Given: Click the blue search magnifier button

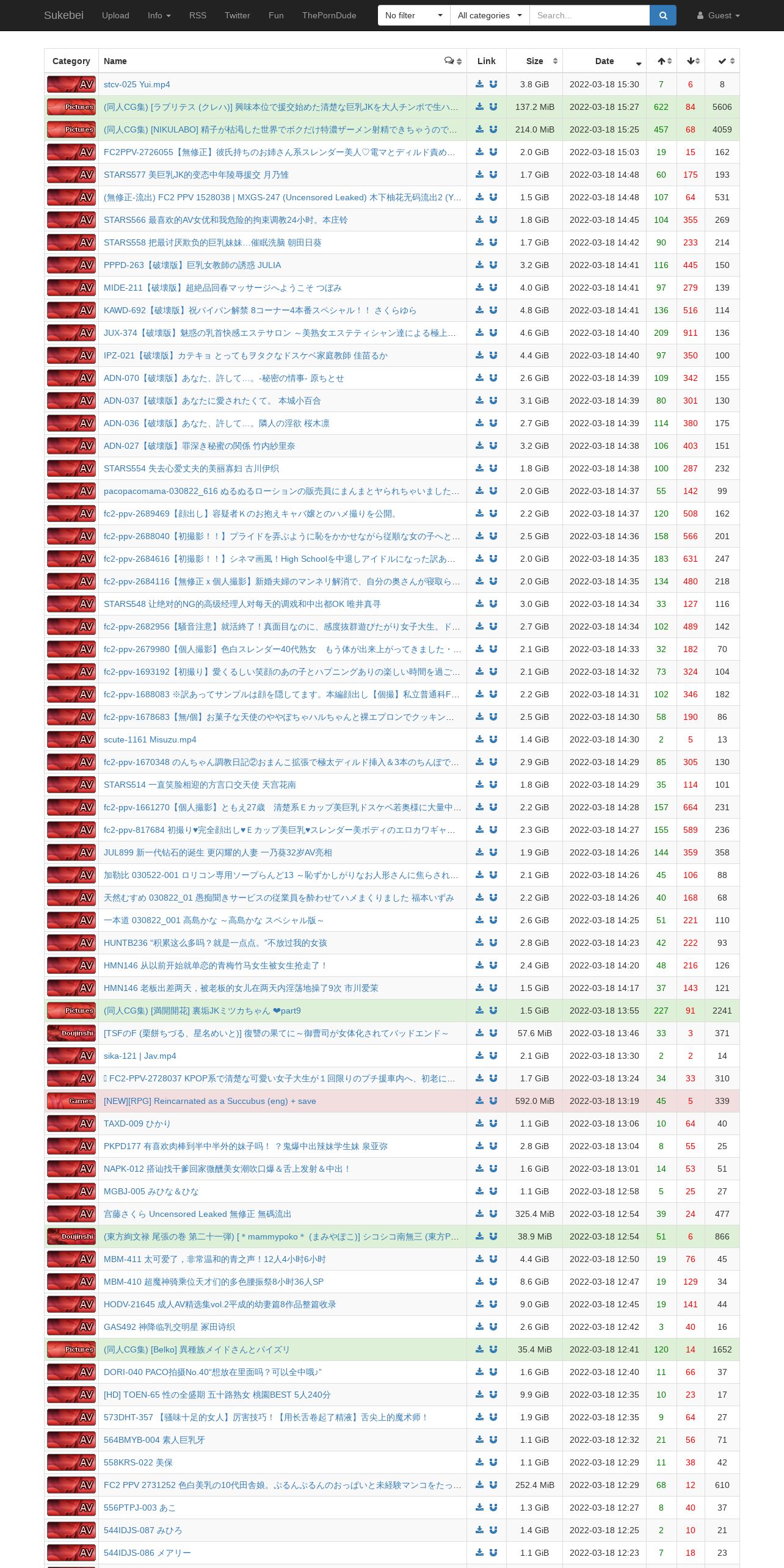Looking at the screenshot, I should (662, 15).
